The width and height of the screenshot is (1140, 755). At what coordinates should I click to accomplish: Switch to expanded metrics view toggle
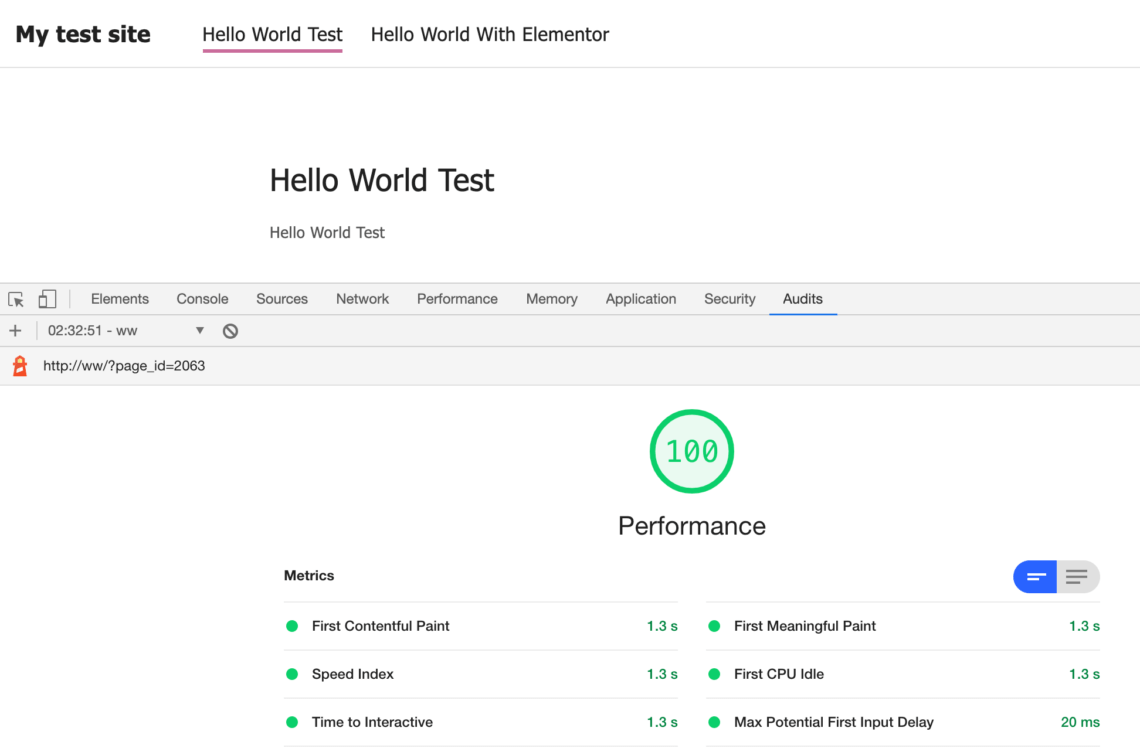pyautogui.click(x=1077, y=577)
